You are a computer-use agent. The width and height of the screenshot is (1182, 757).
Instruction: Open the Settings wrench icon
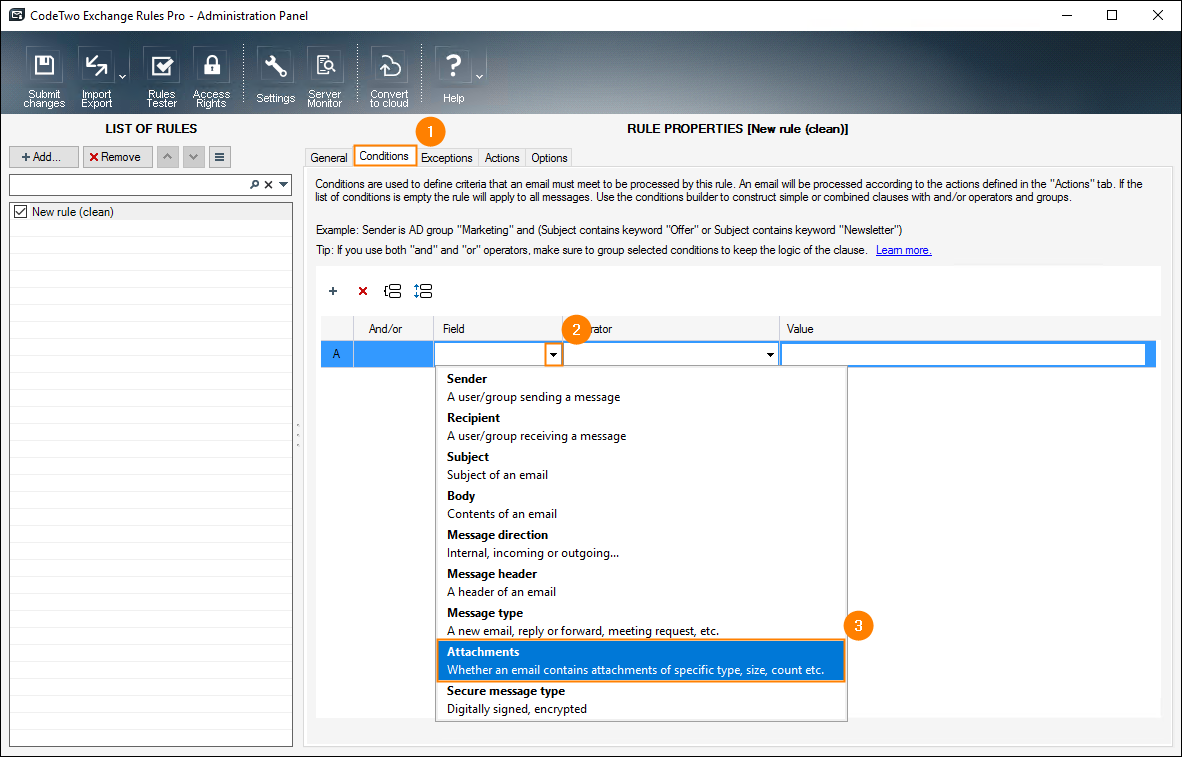click(275, 77)
